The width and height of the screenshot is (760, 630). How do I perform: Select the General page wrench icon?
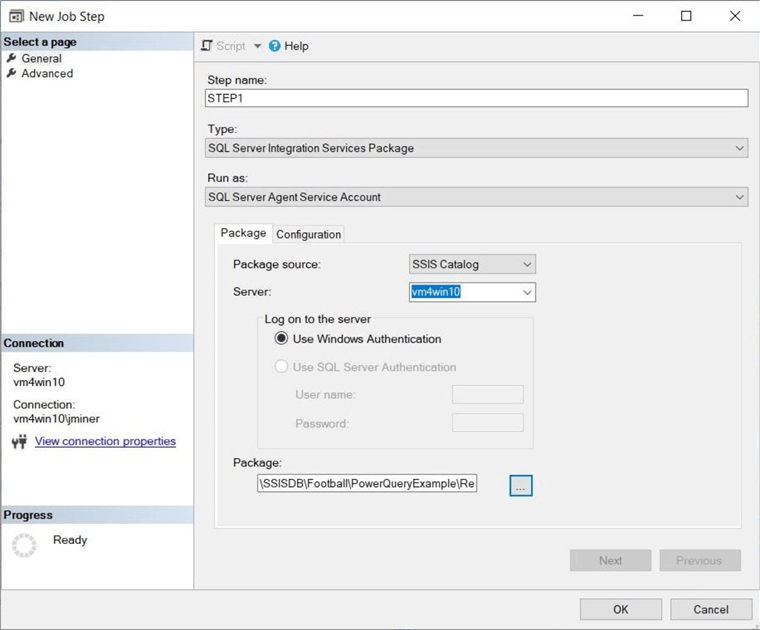click(x=12, y=58)
